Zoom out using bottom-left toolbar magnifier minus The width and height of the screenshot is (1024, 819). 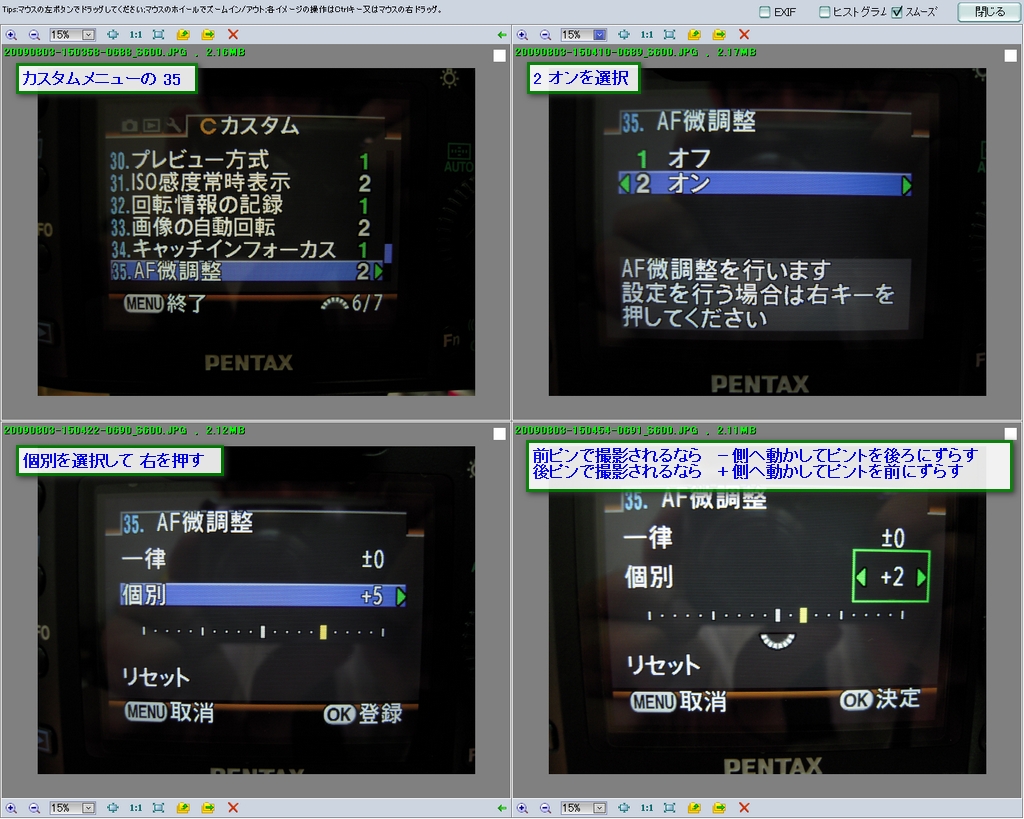coord(35,808)
